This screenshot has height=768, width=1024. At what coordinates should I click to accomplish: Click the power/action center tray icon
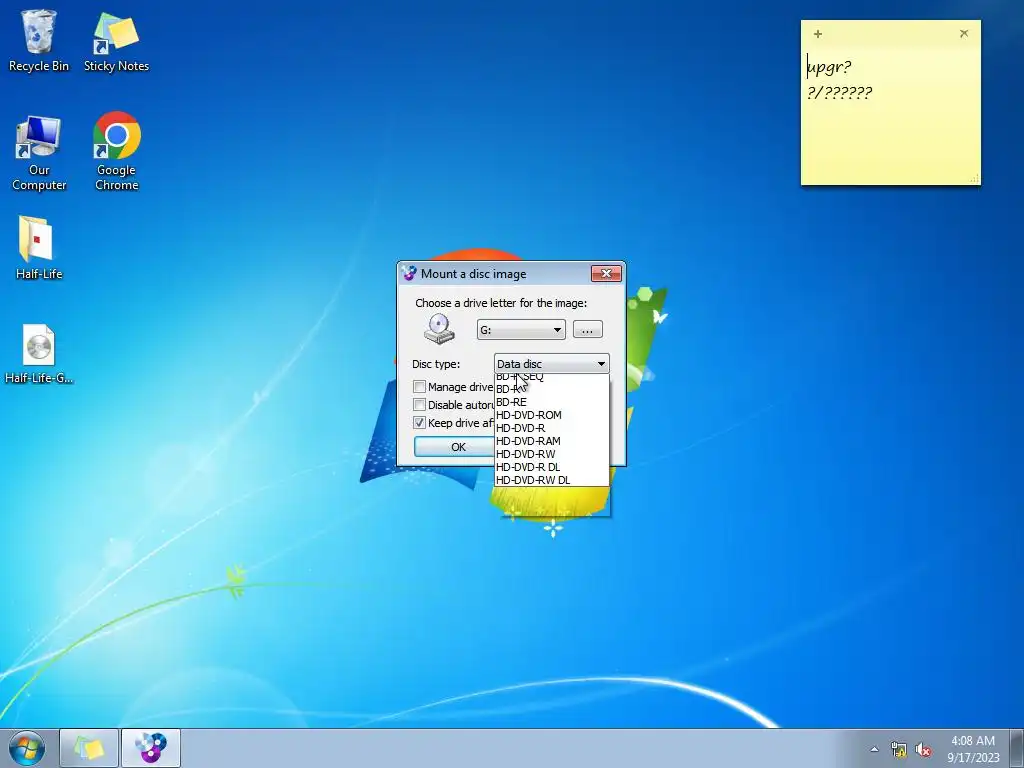(x=899, y=750)
